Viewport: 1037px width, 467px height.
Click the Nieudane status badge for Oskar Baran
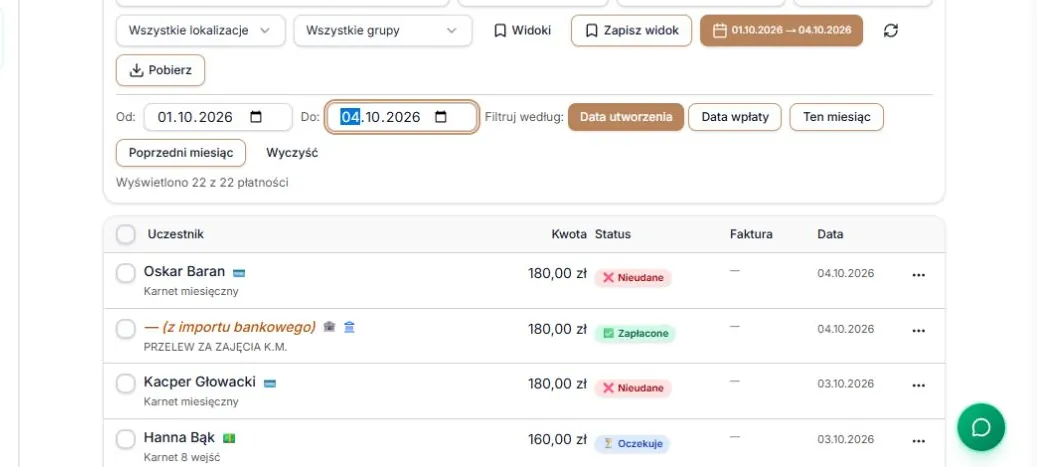tap(633, 278)
